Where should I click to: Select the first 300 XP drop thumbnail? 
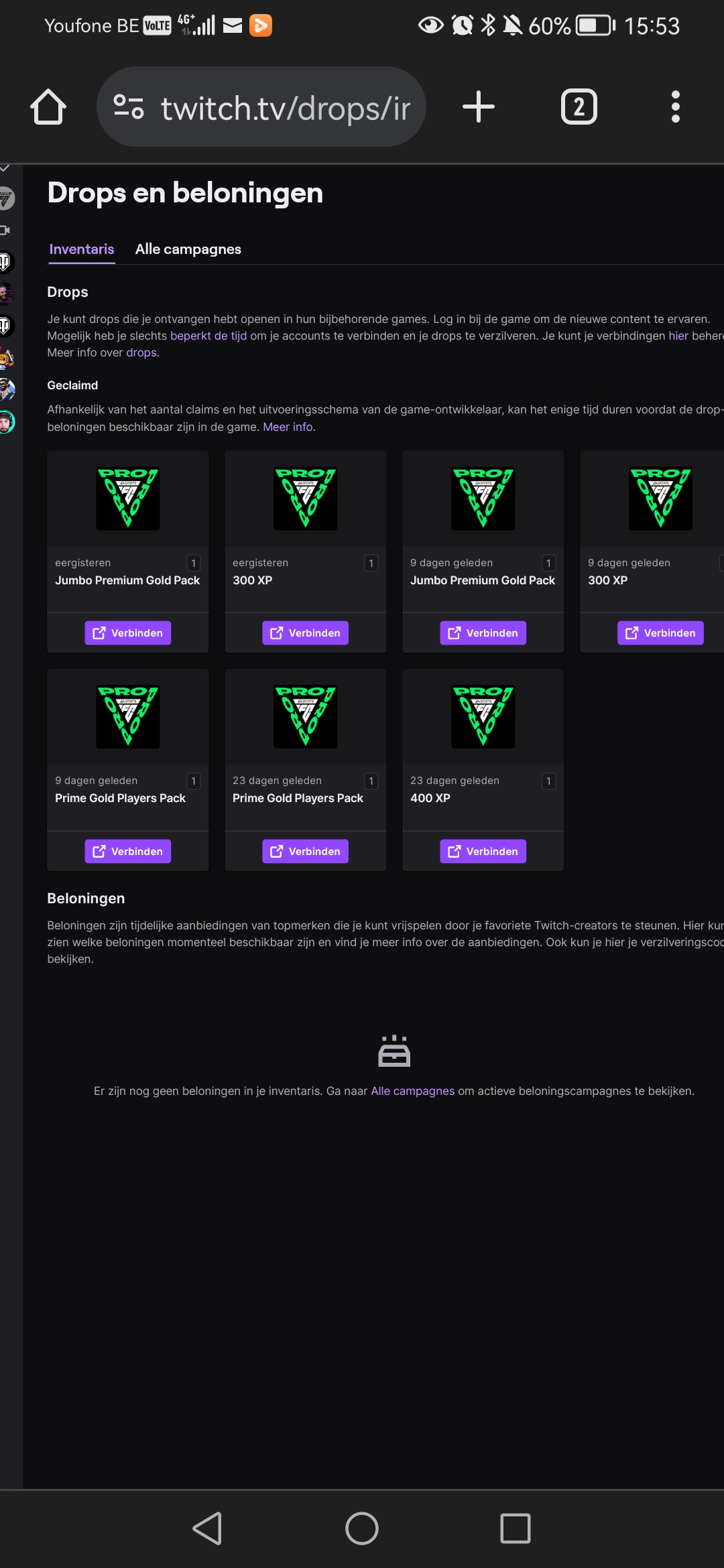coord(305,499)
